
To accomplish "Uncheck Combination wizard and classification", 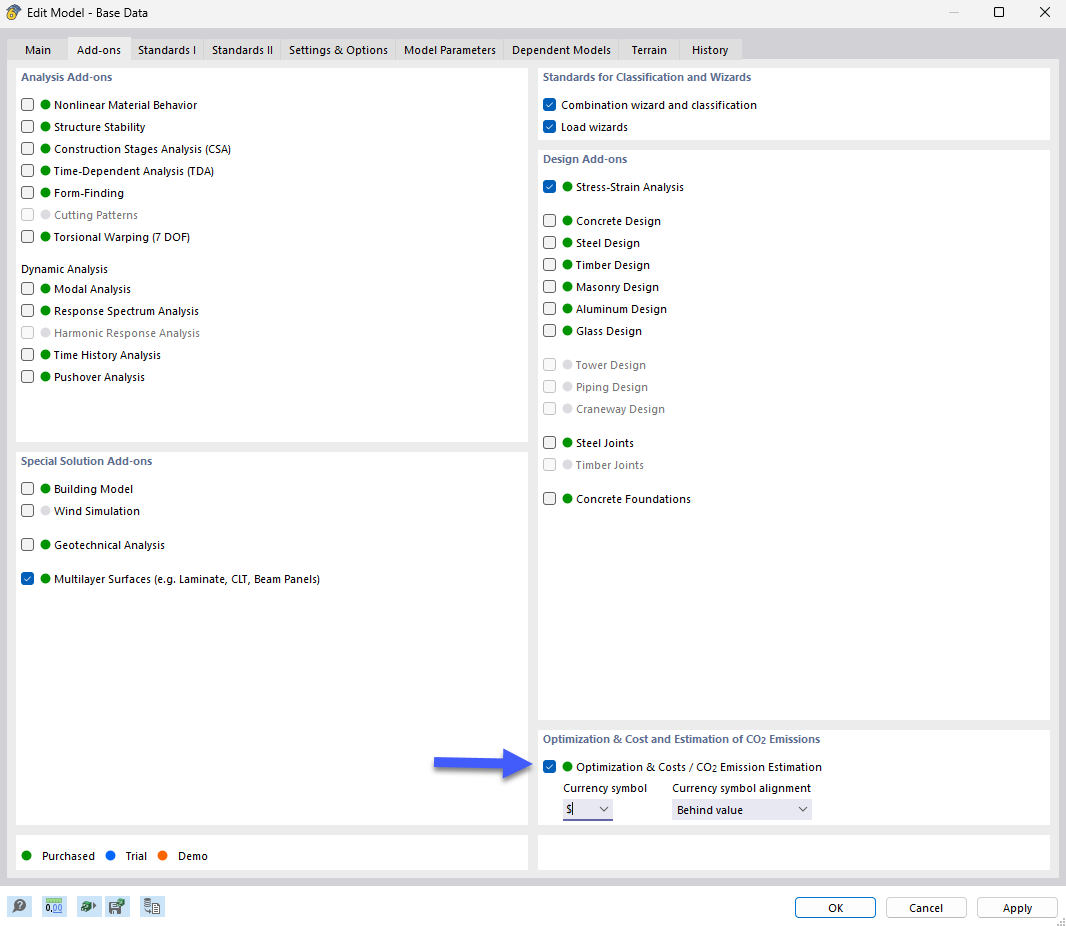I will click(549, 105).
